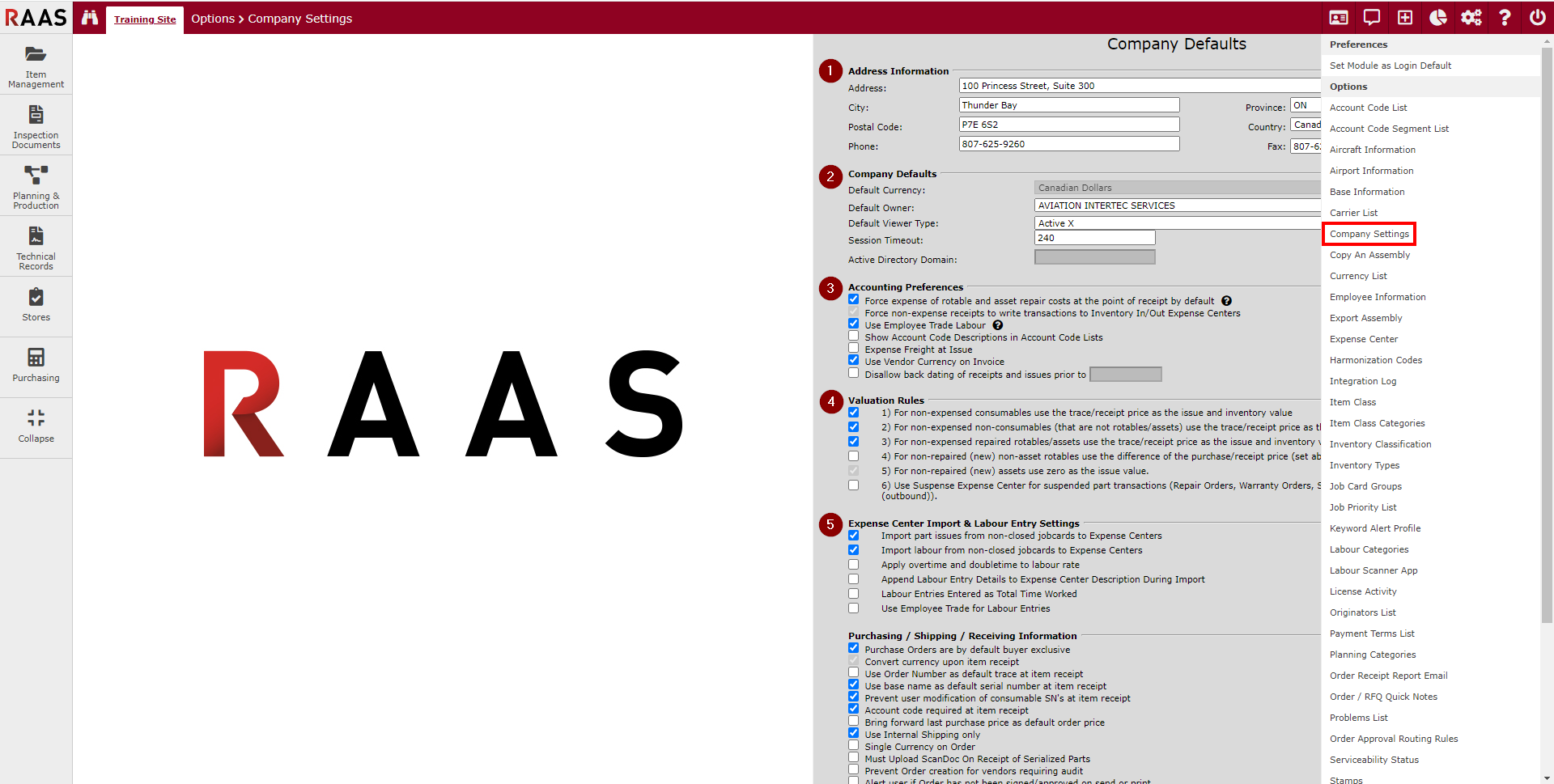Open the Purchasing calculator icon
This screenshot has width=1554, height=784.
[36, 357]
